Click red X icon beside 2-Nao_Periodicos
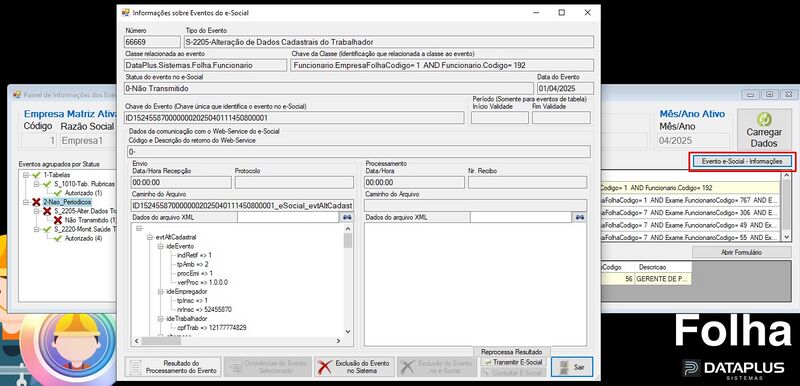800x386 pixels. coord(36,202)
